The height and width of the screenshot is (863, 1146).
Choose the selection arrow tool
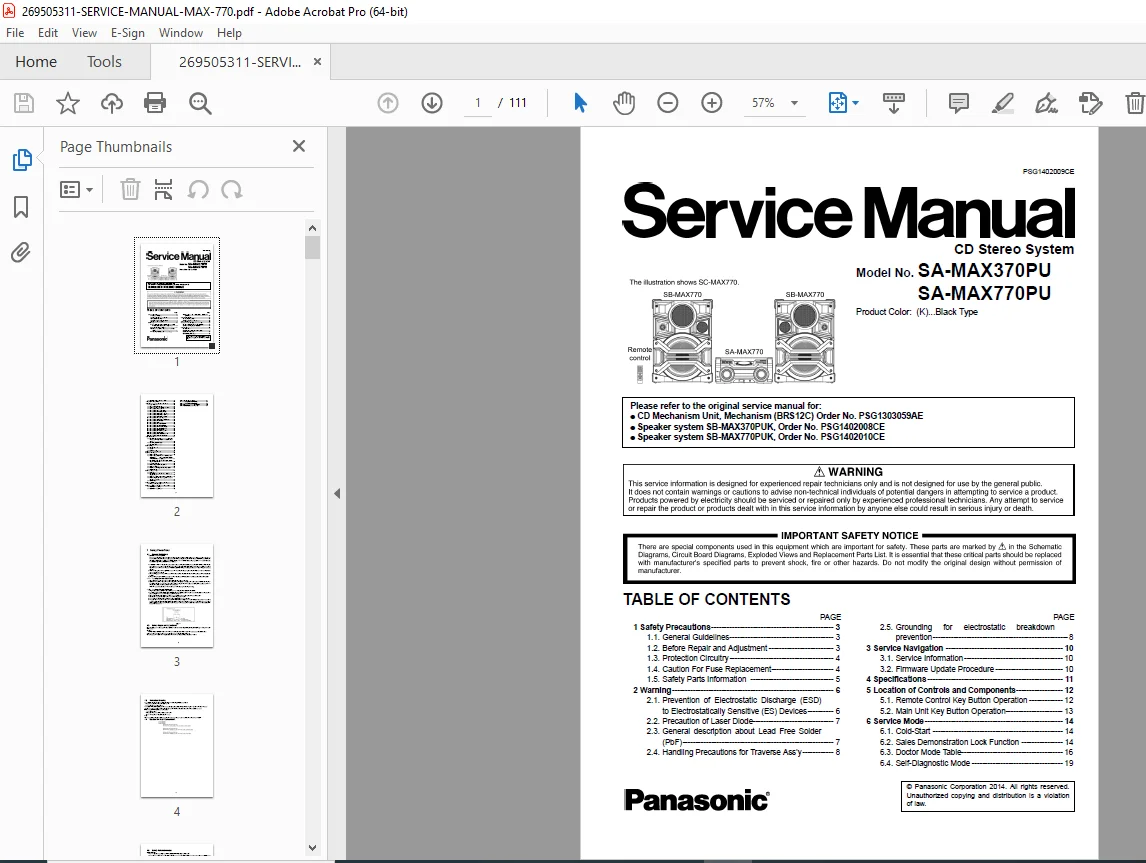pyautogui.click(x=580, y=103)
